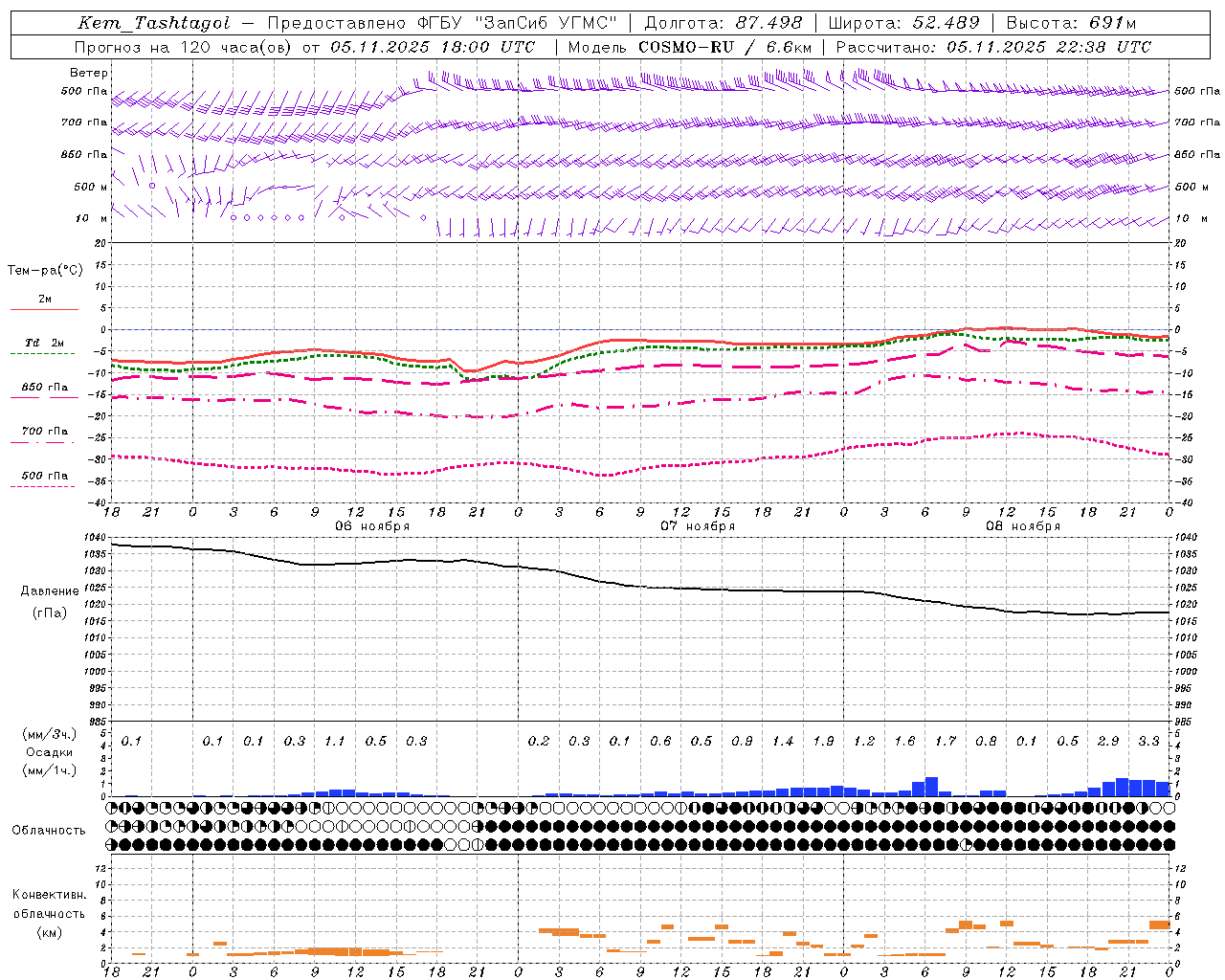This screenshot has height=980, width=1225.
Task: Click the 850 гПа temperature legend entry
Action: (44, 388)
